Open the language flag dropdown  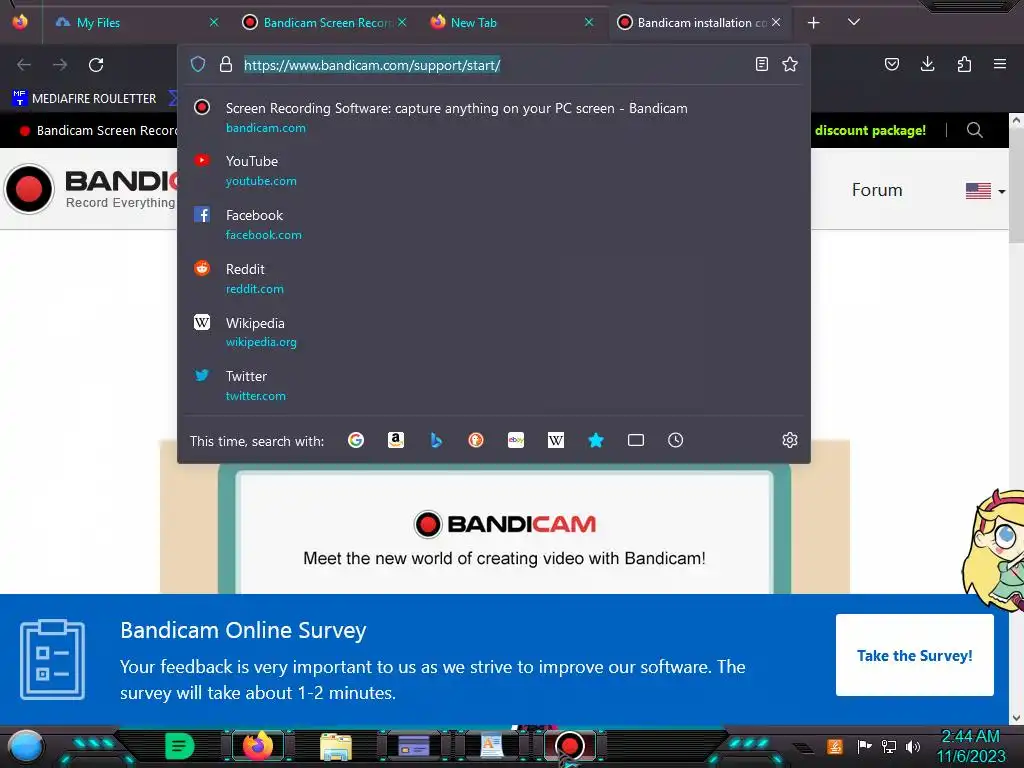[985, 191]
